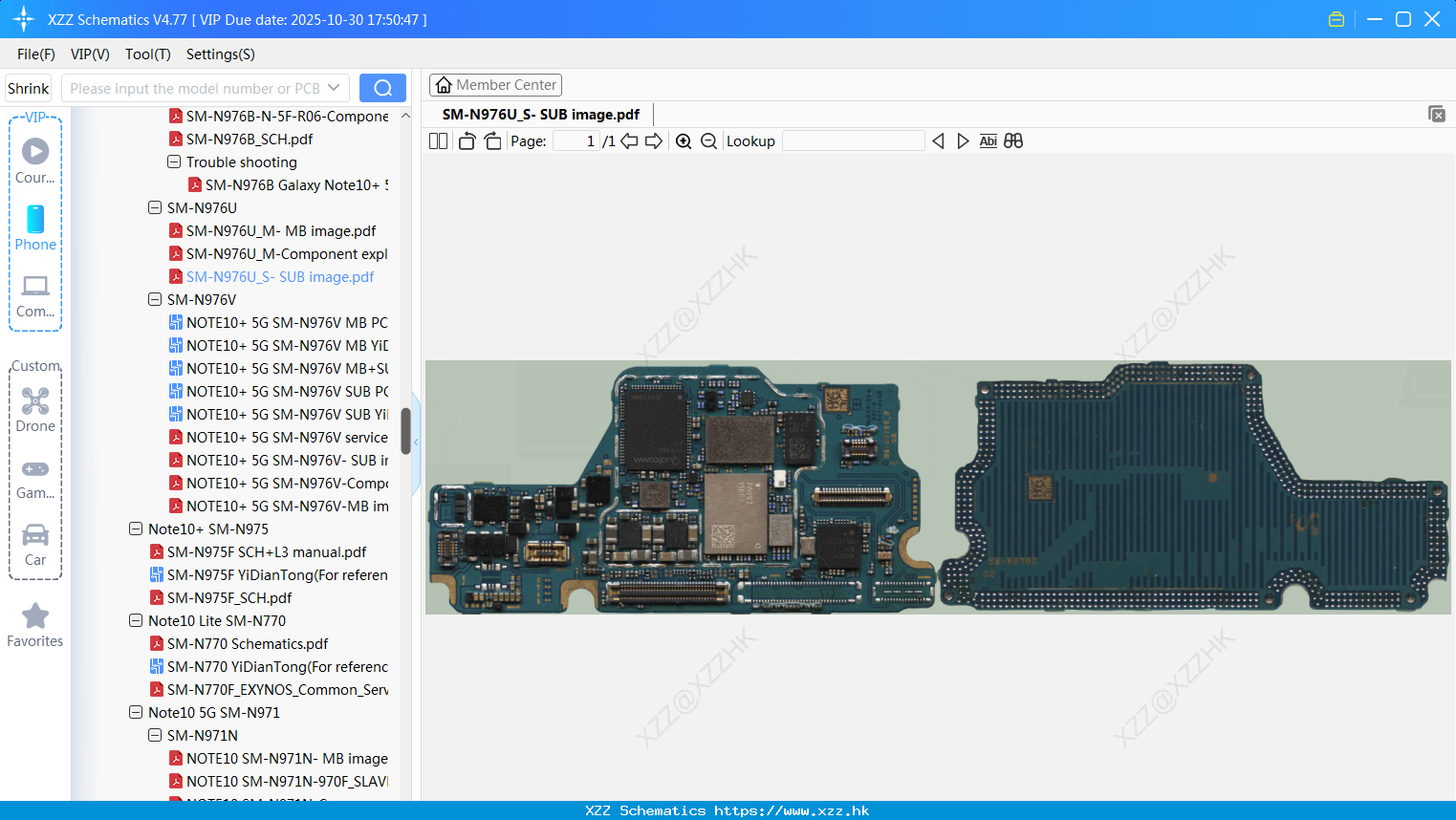Click the Lookup text field
Image resolution: width=1456 pixels, height=820 pixels.
854,140
